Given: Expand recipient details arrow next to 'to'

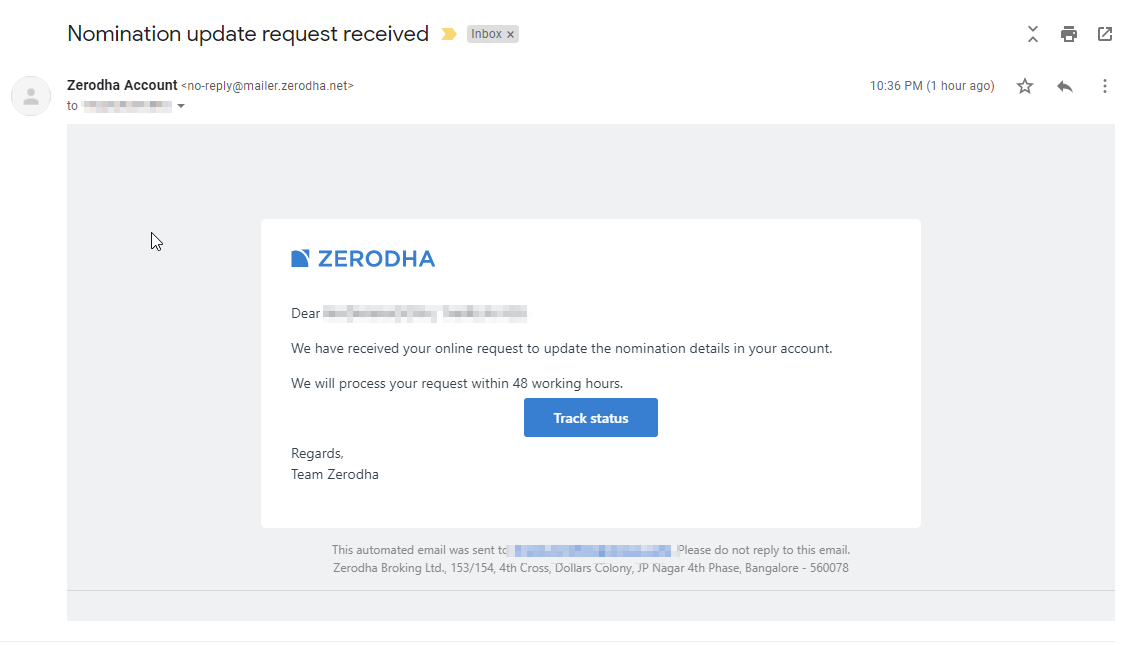Looking at the screenshot, I should [x=181, y=106].
